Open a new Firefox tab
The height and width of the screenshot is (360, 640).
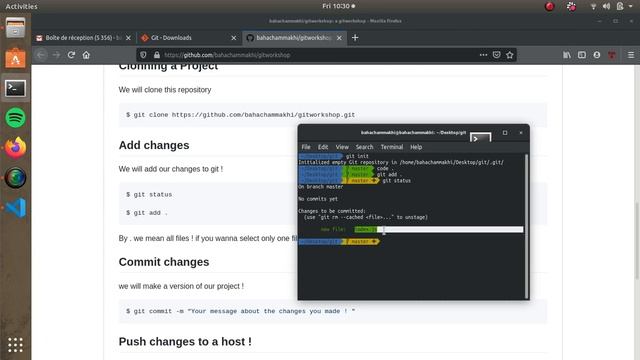[x=355, y=38]
